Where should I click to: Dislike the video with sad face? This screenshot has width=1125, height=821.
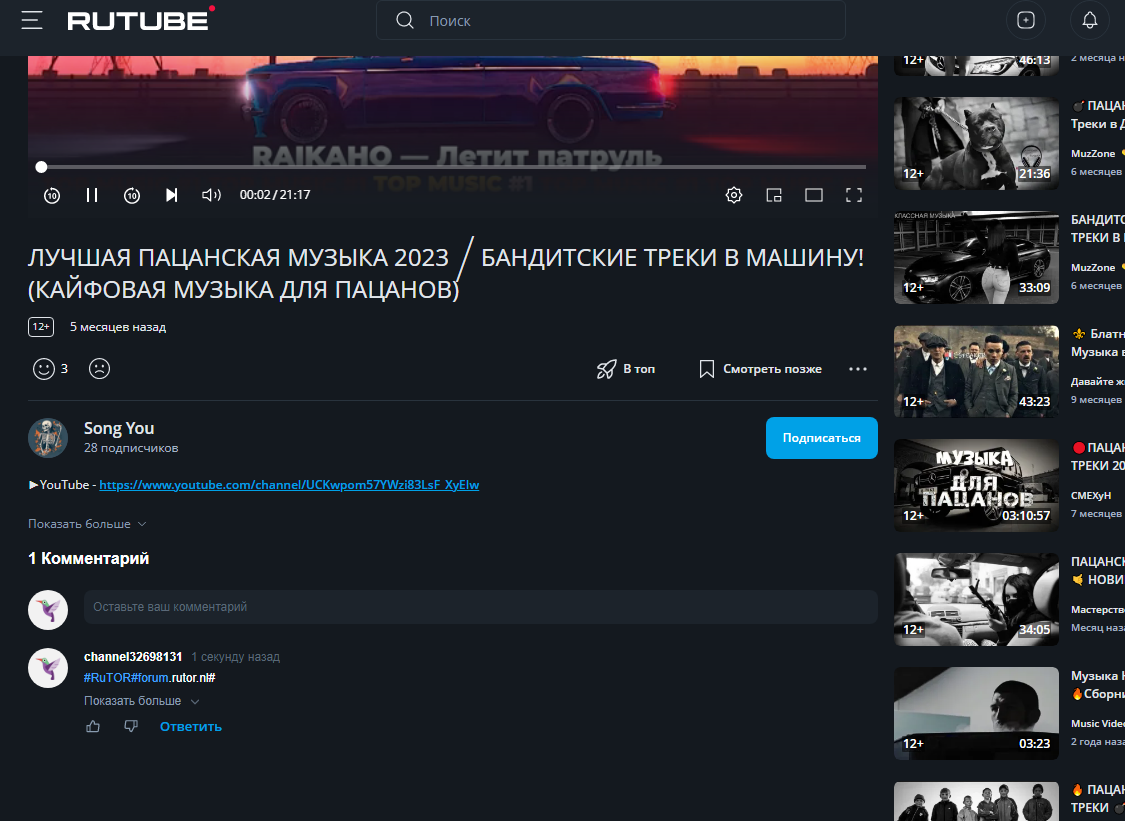click(x=99, y=369)
